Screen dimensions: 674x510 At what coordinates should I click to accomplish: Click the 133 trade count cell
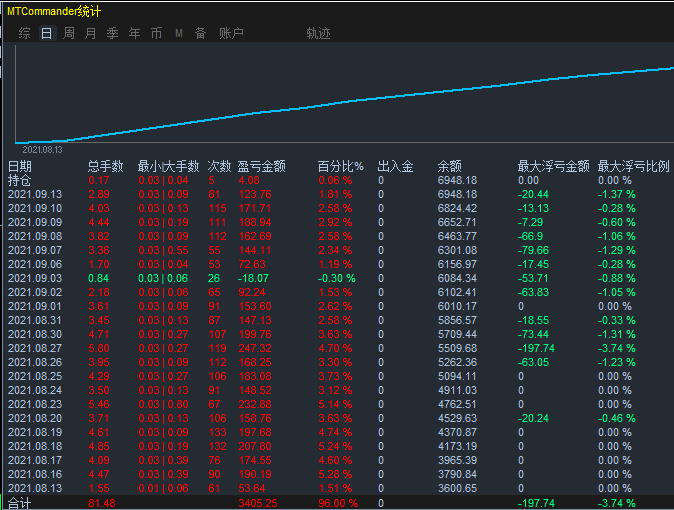click(x=218, y=432)
